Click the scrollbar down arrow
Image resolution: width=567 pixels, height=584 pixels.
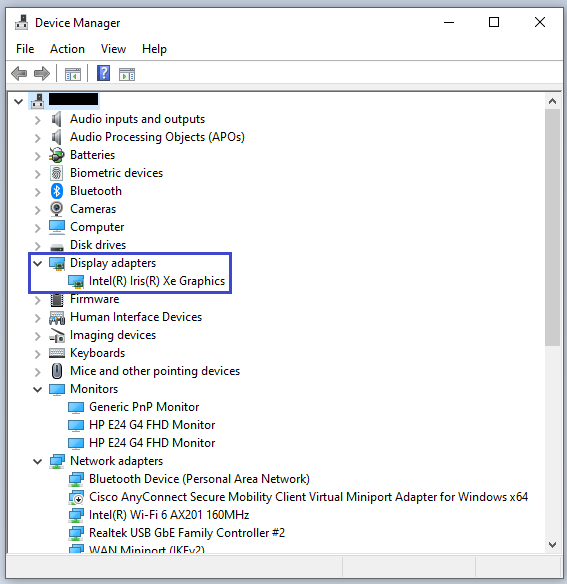coord(552,545)
